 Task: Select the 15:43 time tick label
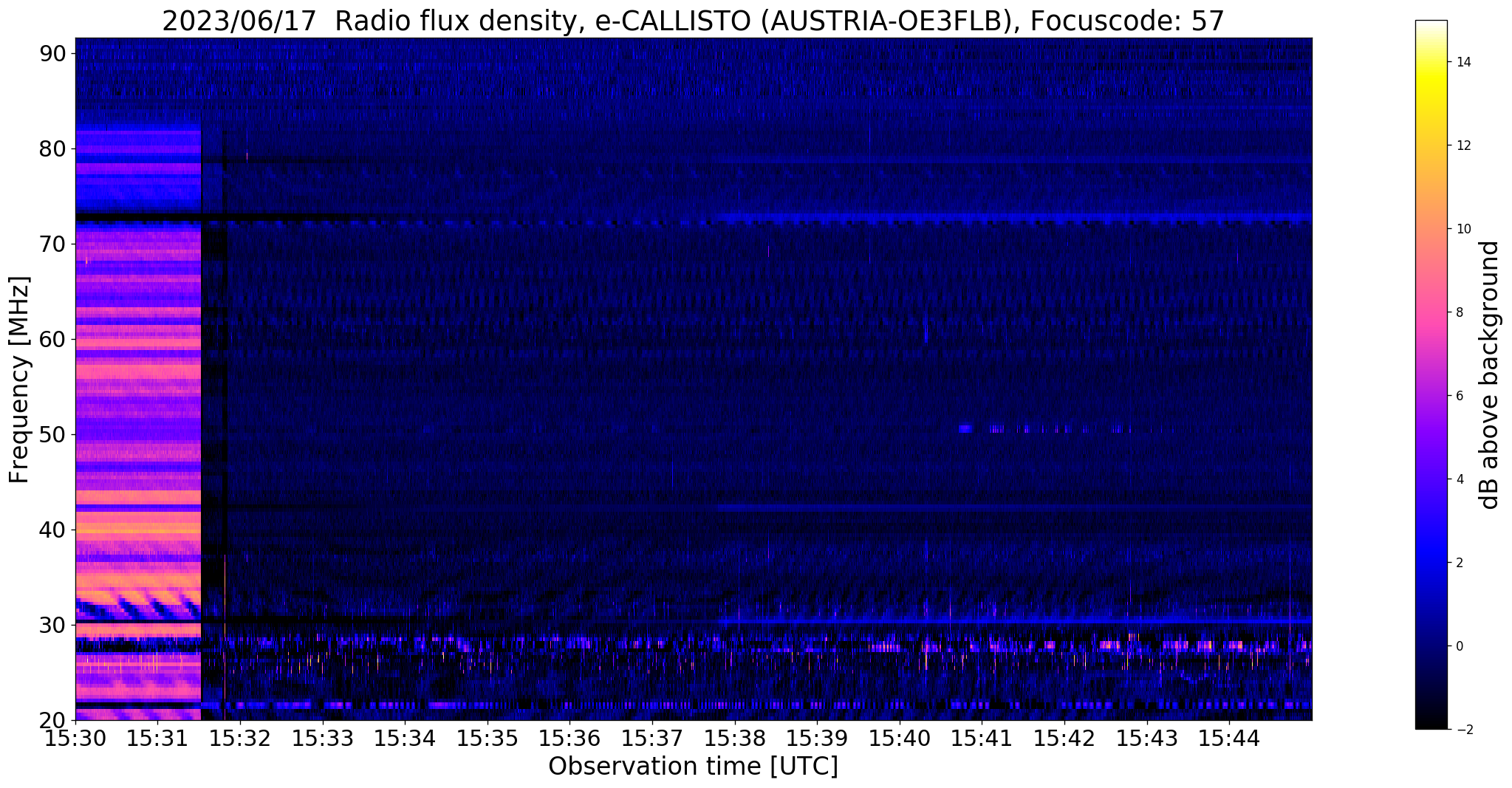1146,738
